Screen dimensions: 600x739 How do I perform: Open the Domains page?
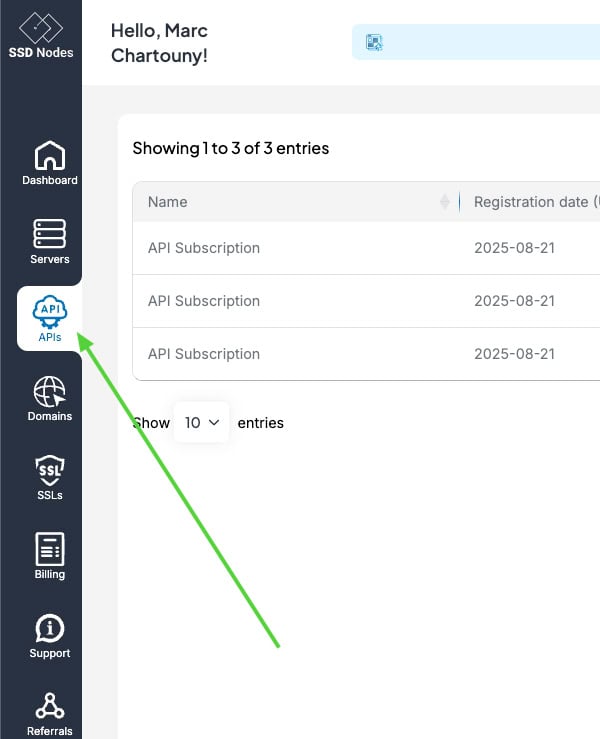[x=49, y=398]
